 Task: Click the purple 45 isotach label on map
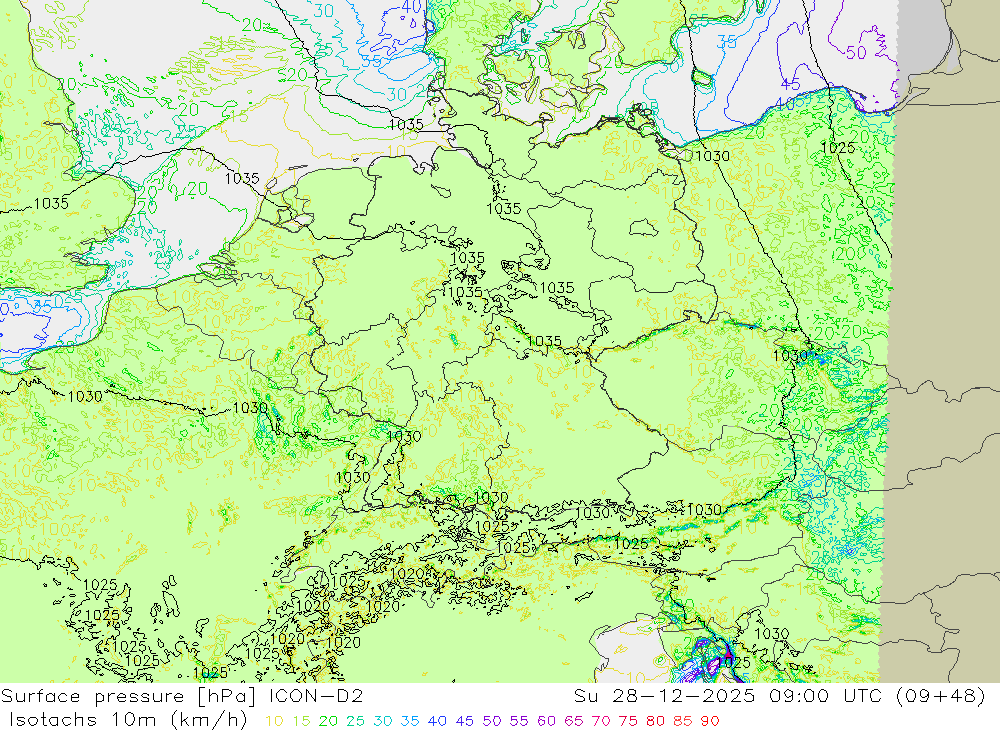coord(790,84)
